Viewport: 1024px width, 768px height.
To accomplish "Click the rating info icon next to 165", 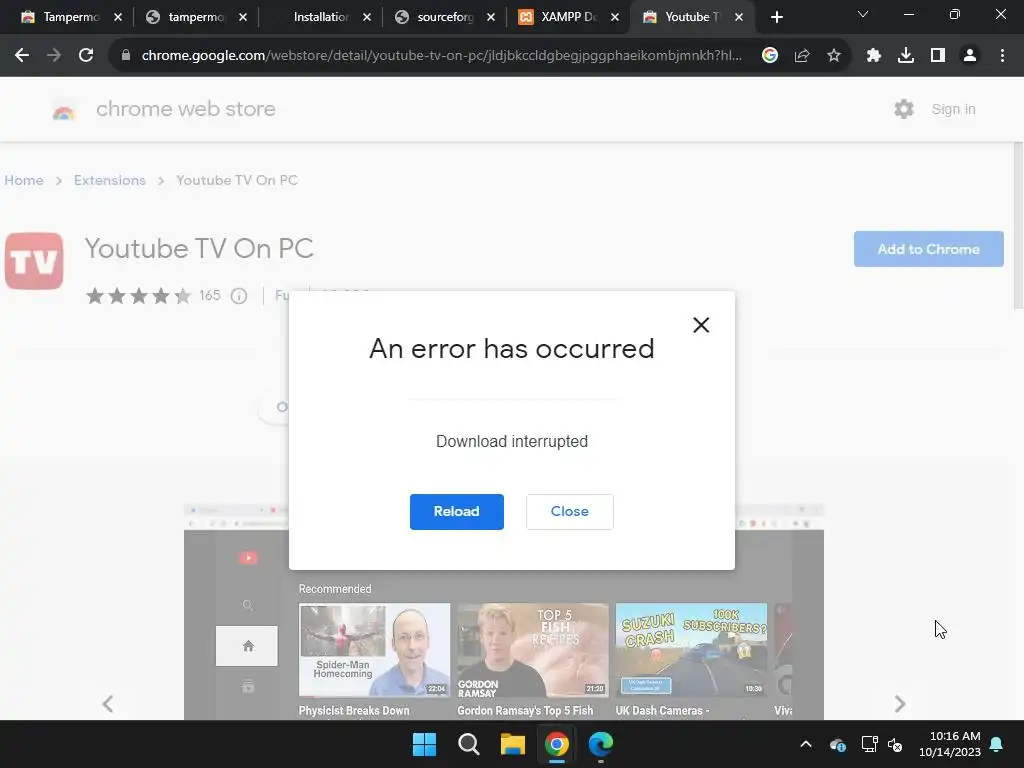I will point(239,296).
